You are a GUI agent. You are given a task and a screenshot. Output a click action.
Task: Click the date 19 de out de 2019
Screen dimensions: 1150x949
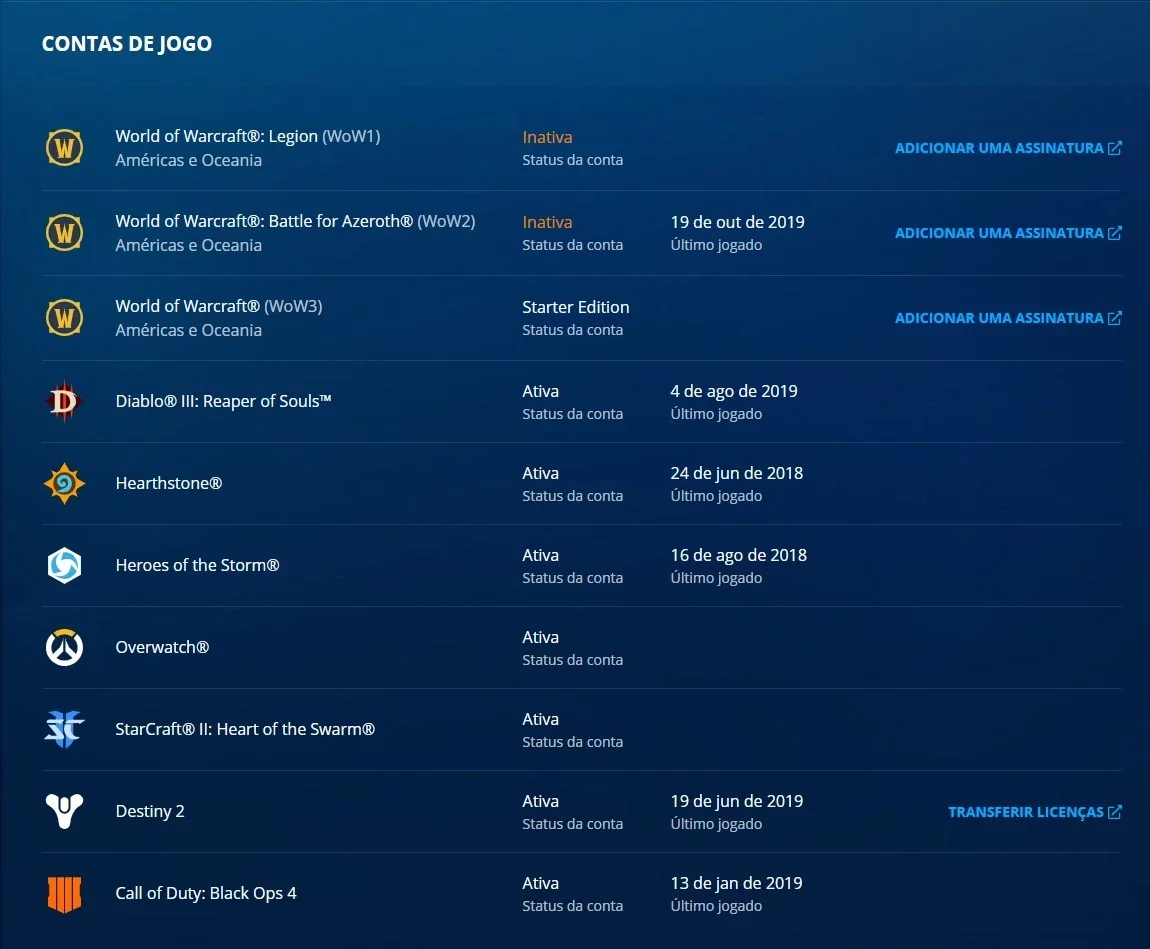737,222
